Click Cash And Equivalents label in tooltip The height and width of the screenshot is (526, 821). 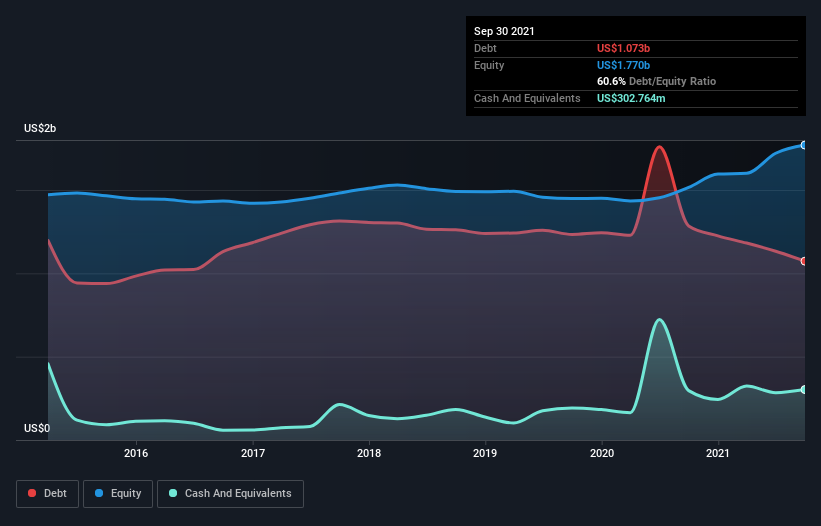pos(527,98)
